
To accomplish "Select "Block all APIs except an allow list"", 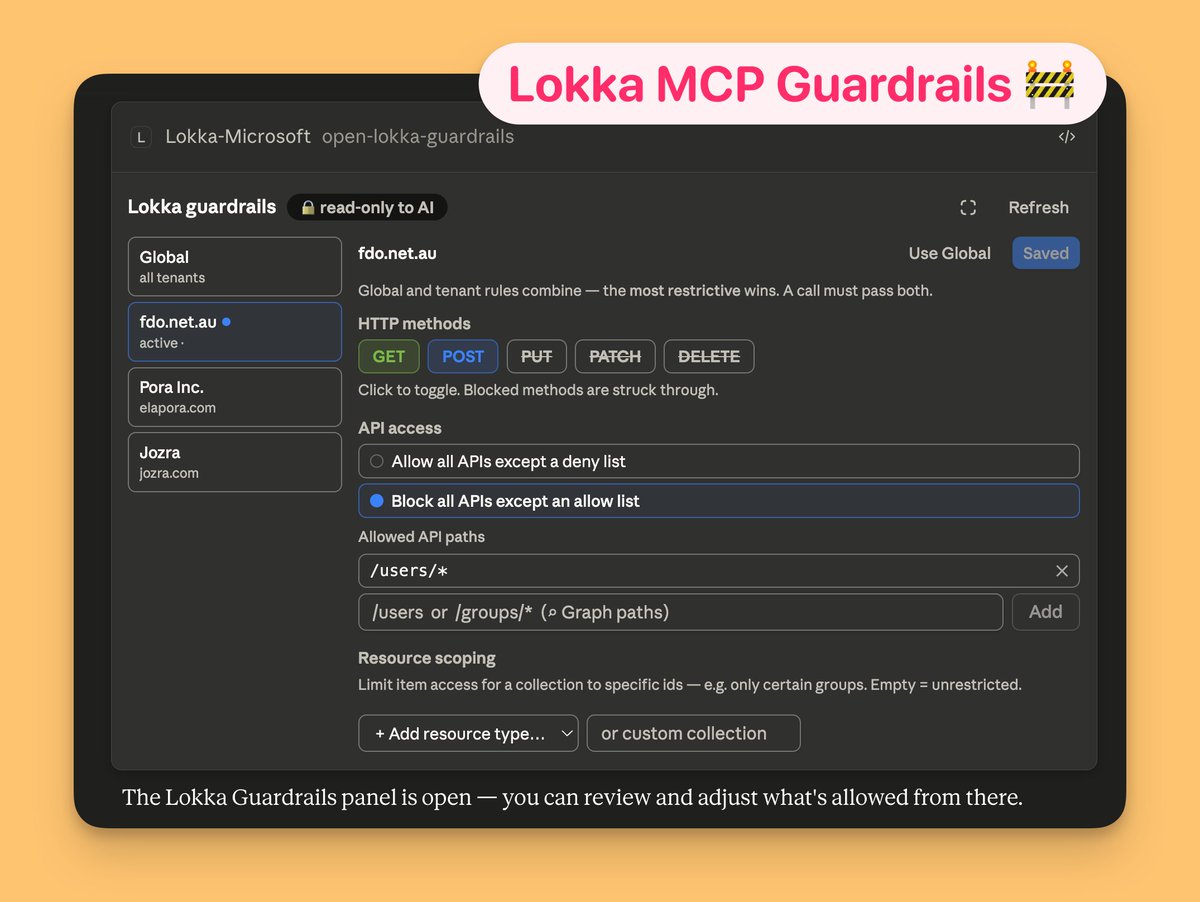I will click(719, 501).
